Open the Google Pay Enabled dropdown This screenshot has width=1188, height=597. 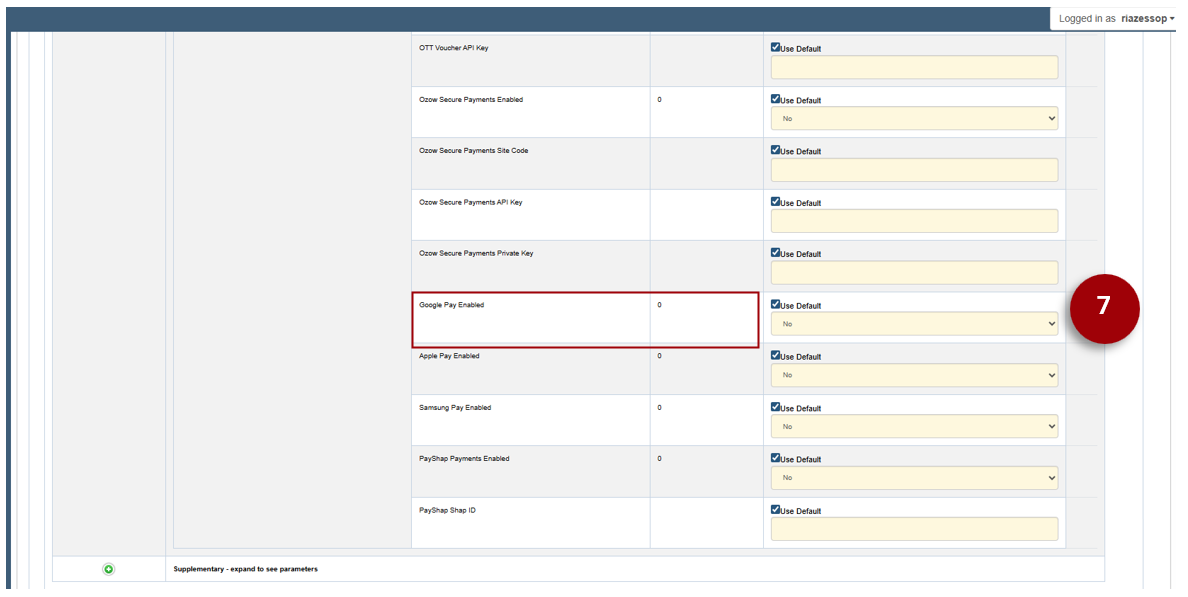pyautogui.click(x=913, y=324)
